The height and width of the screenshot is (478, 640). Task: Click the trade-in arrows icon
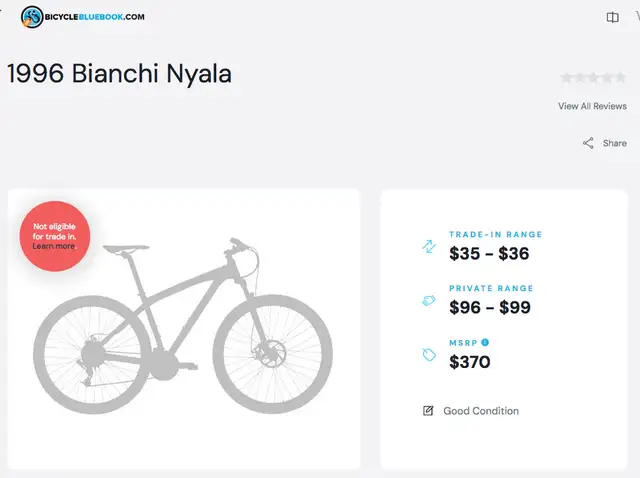[429, 246]
